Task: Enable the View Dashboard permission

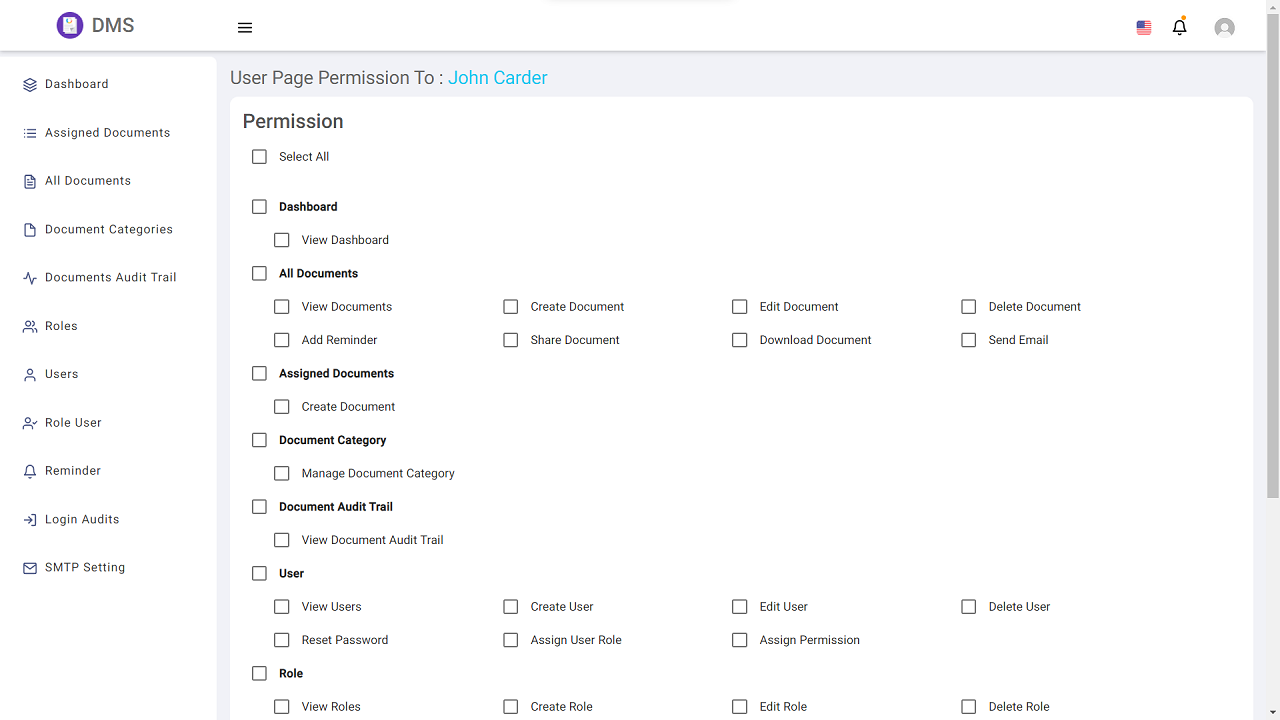Action: [x=282, y=240]
